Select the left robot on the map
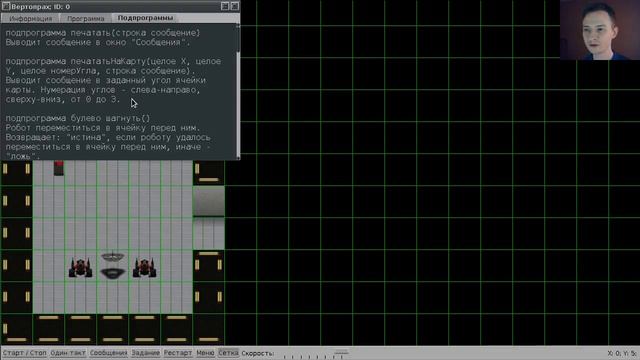Viewport: 640px width, 360px height. pos(80,267)
